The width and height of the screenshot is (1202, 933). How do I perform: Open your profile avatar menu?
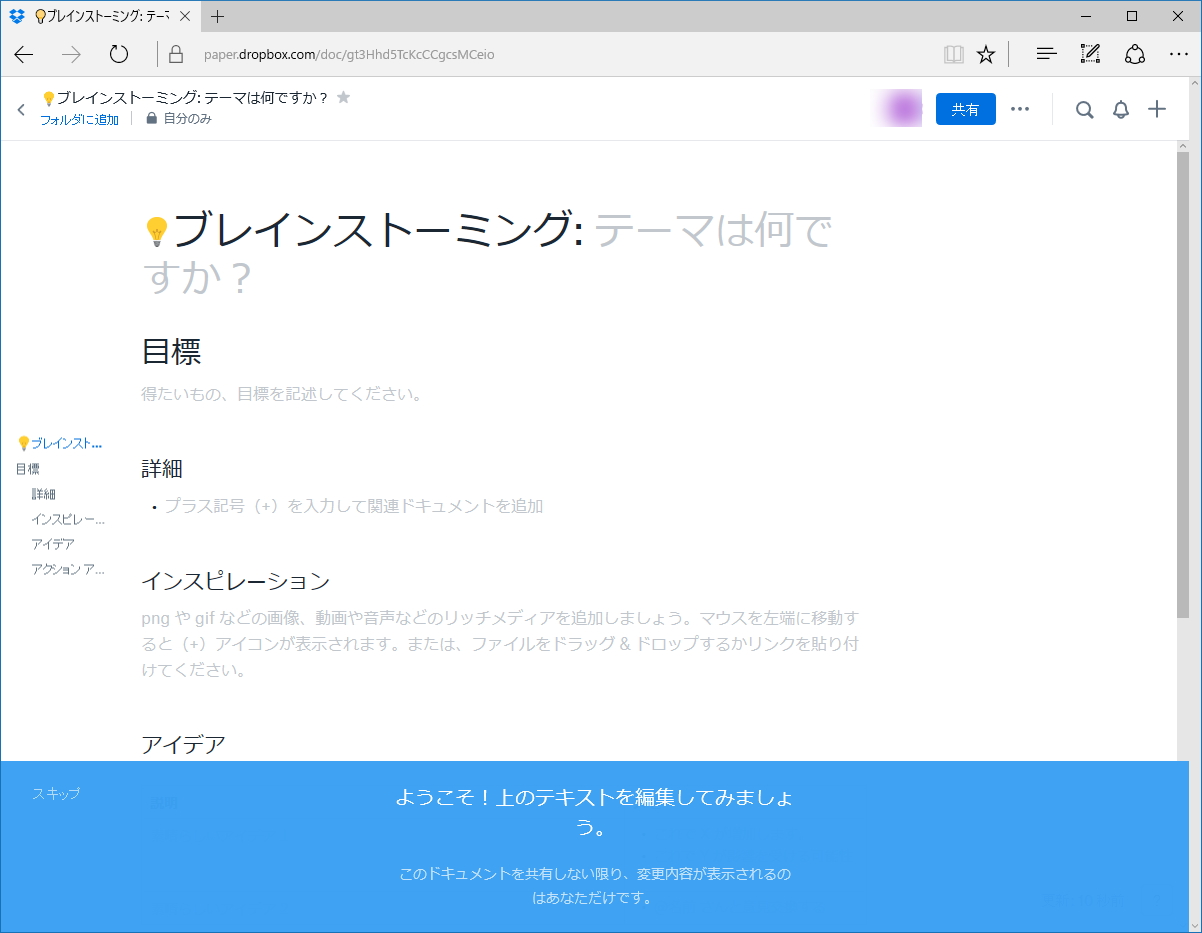897,108
